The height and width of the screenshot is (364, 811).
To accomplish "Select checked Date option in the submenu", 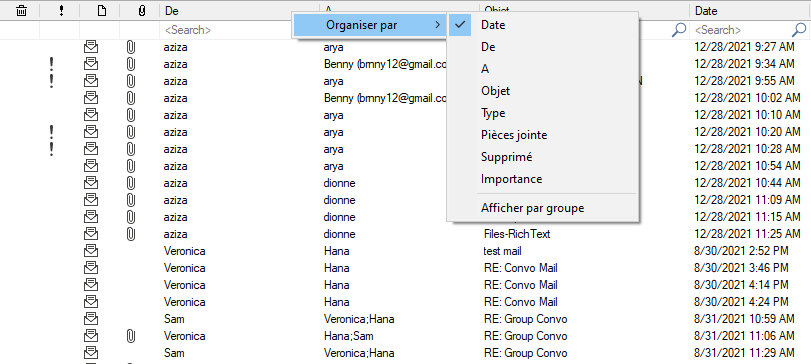I will point(543,25).
